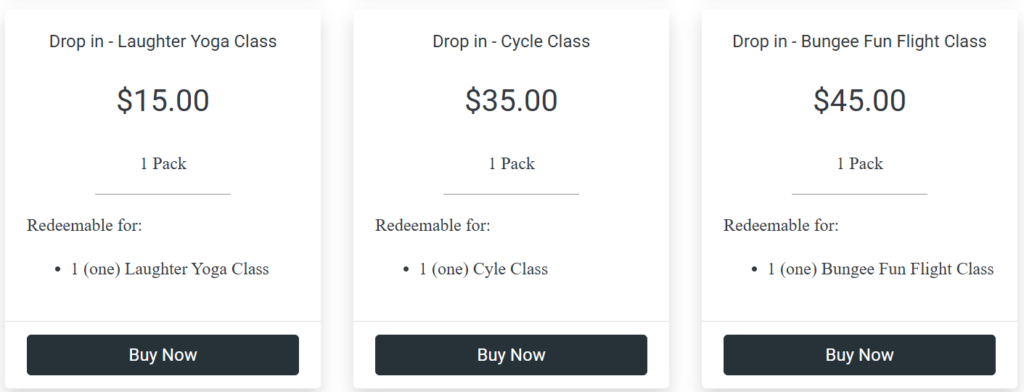This screenshot has height=392, width=1024.
Task: Click the divider line under the Bungee 1 Pack
Action: pyautogui.click(x=859, y=194)
